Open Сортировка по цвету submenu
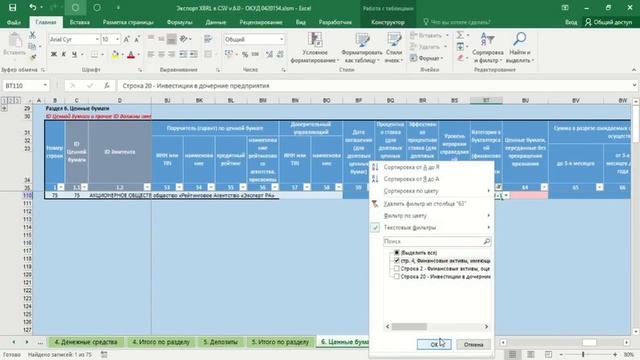The height and width of the screenshot is (360, 640). click(411, 191)
